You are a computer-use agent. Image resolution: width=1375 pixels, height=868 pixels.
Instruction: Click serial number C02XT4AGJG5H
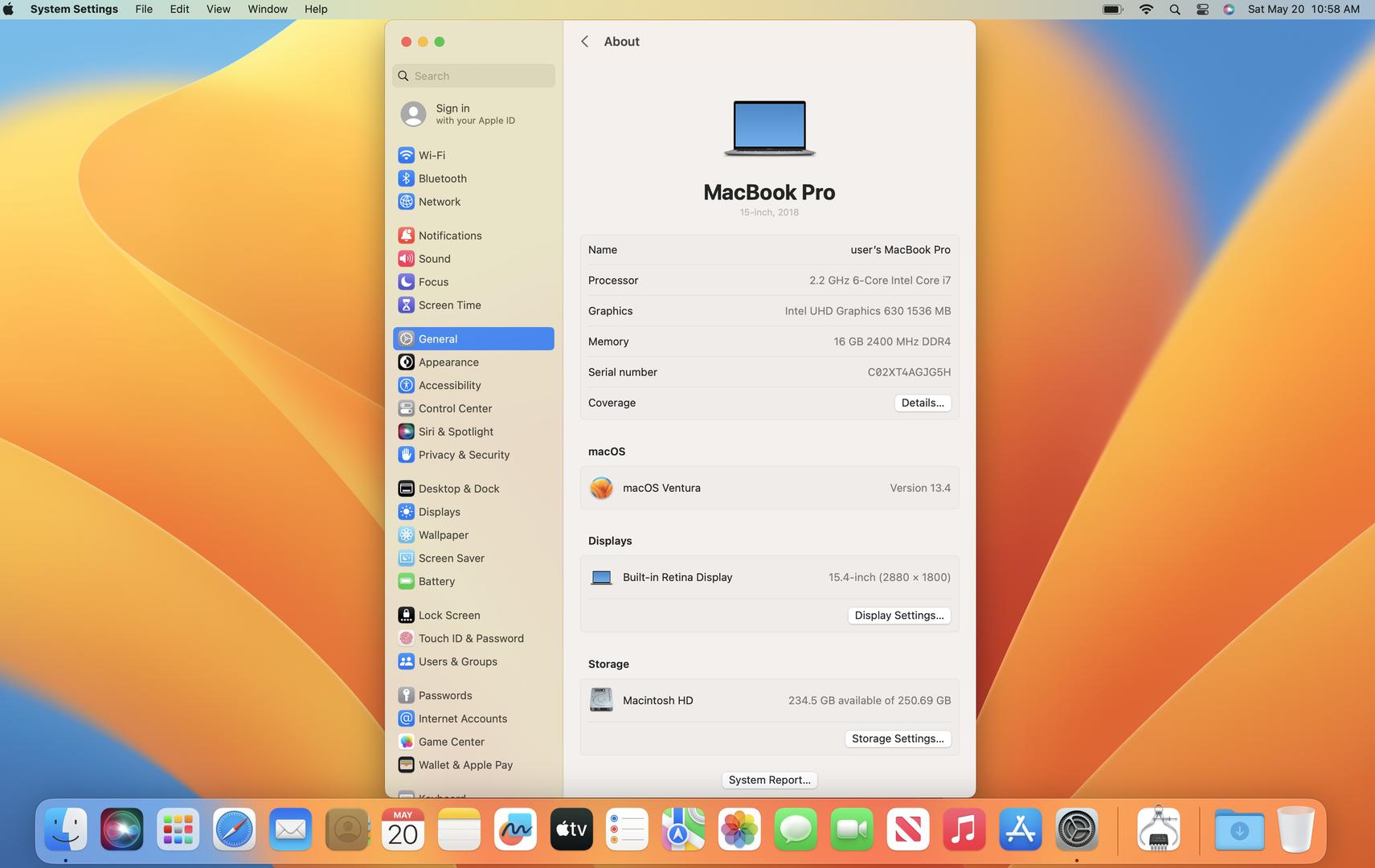(909, 372)
